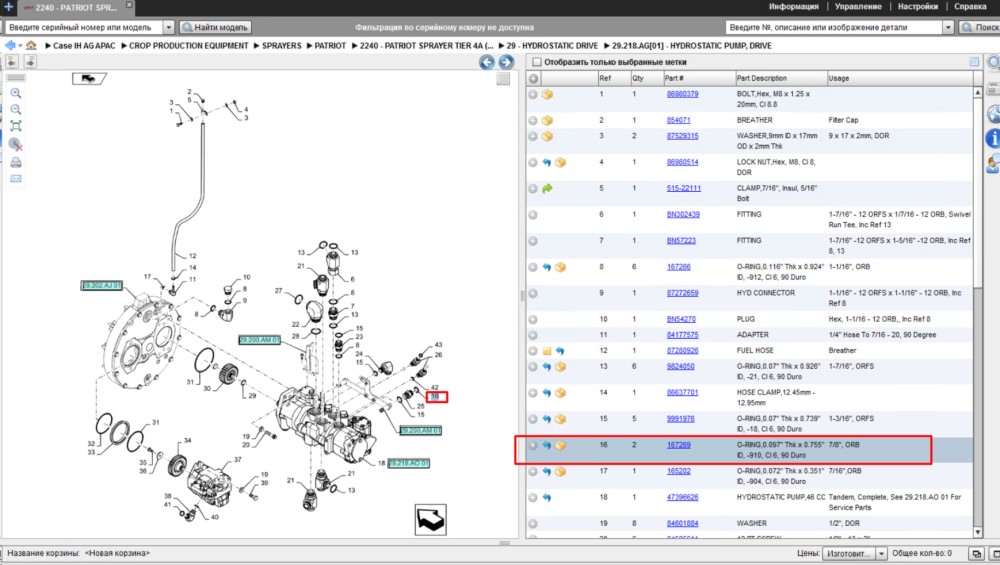
Task: Click diagram reference label 29.218.AO 01
Action: (409, 463)
